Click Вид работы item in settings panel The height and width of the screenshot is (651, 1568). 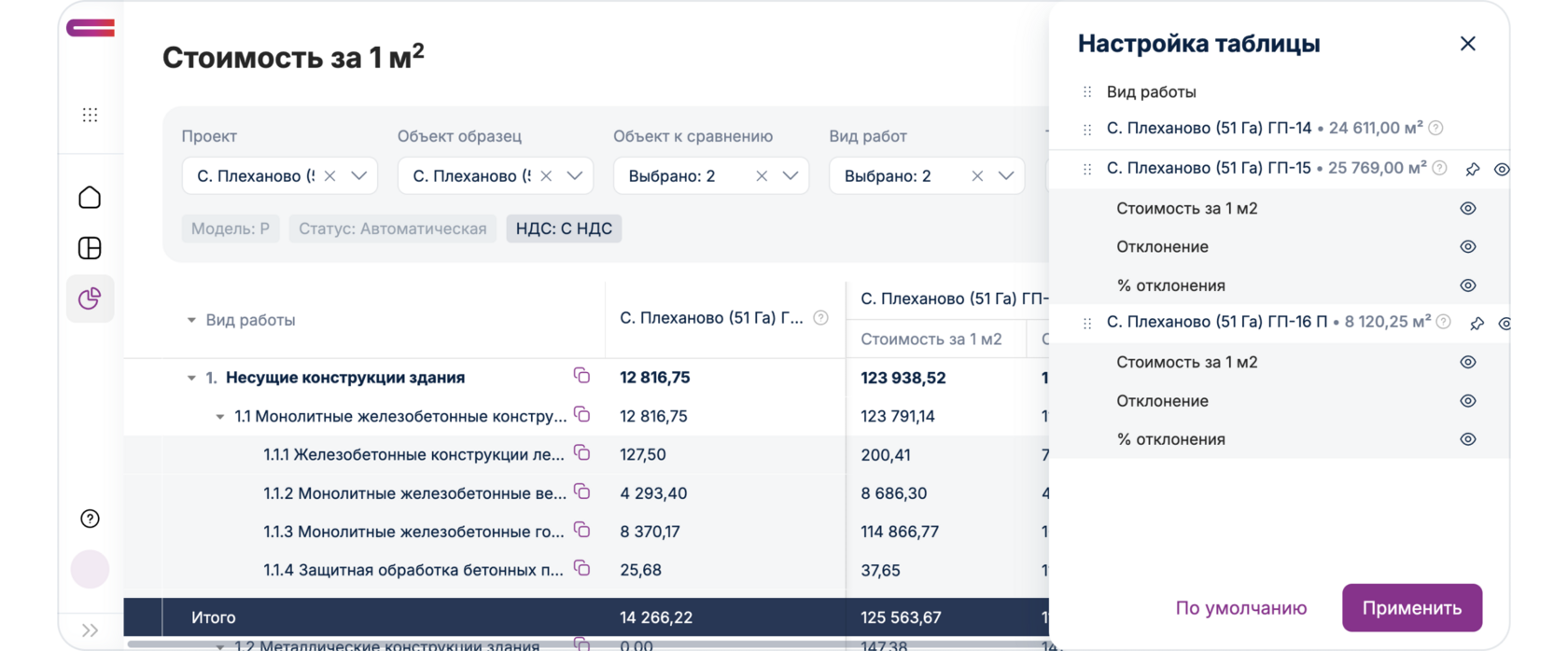click(1152, 91)
